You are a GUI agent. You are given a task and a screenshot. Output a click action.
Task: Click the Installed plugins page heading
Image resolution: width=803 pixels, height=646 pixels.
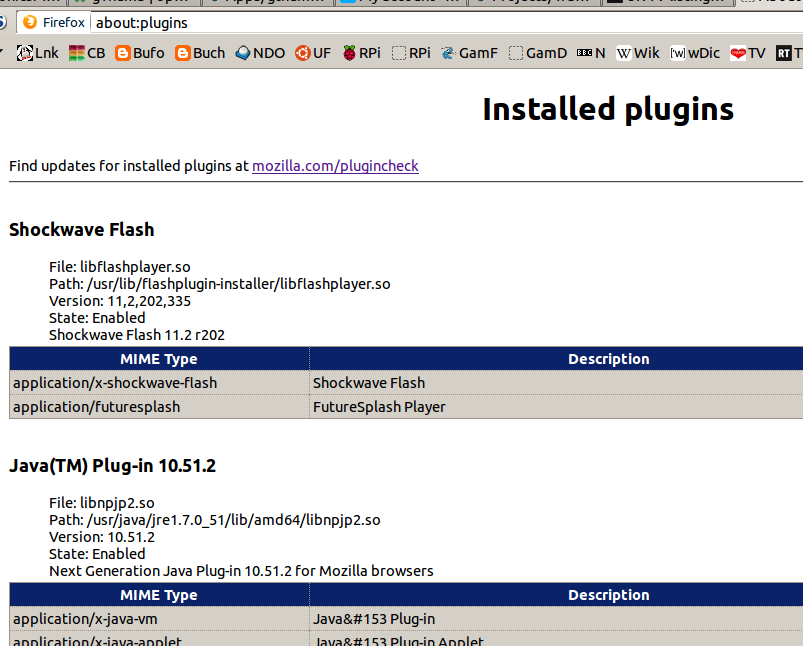tap(608, 109)
